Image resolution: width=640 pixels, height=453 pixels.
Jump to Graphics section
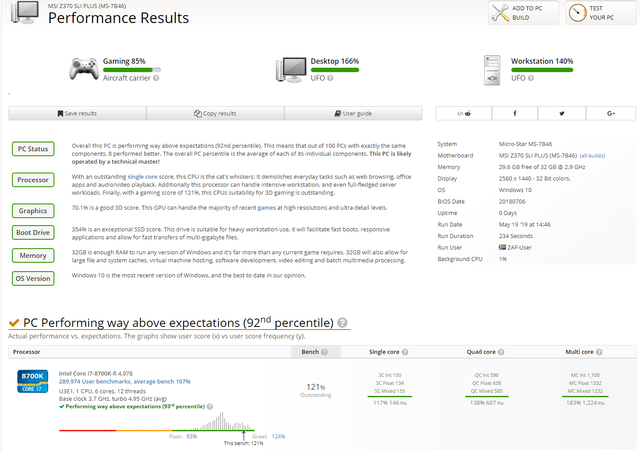(33, 211)
